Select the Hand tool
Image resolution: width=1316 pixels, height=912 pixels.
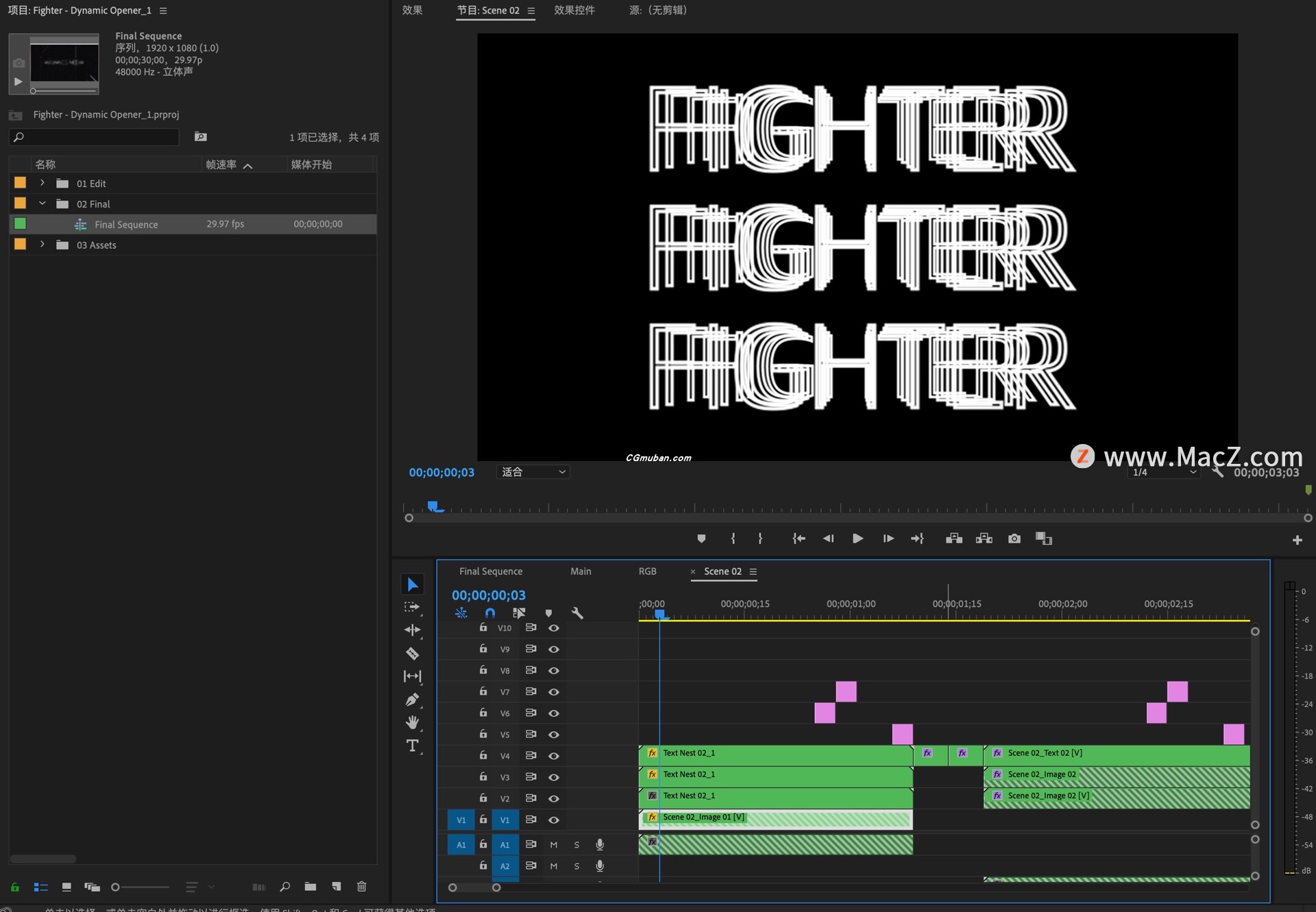(413, 722)
